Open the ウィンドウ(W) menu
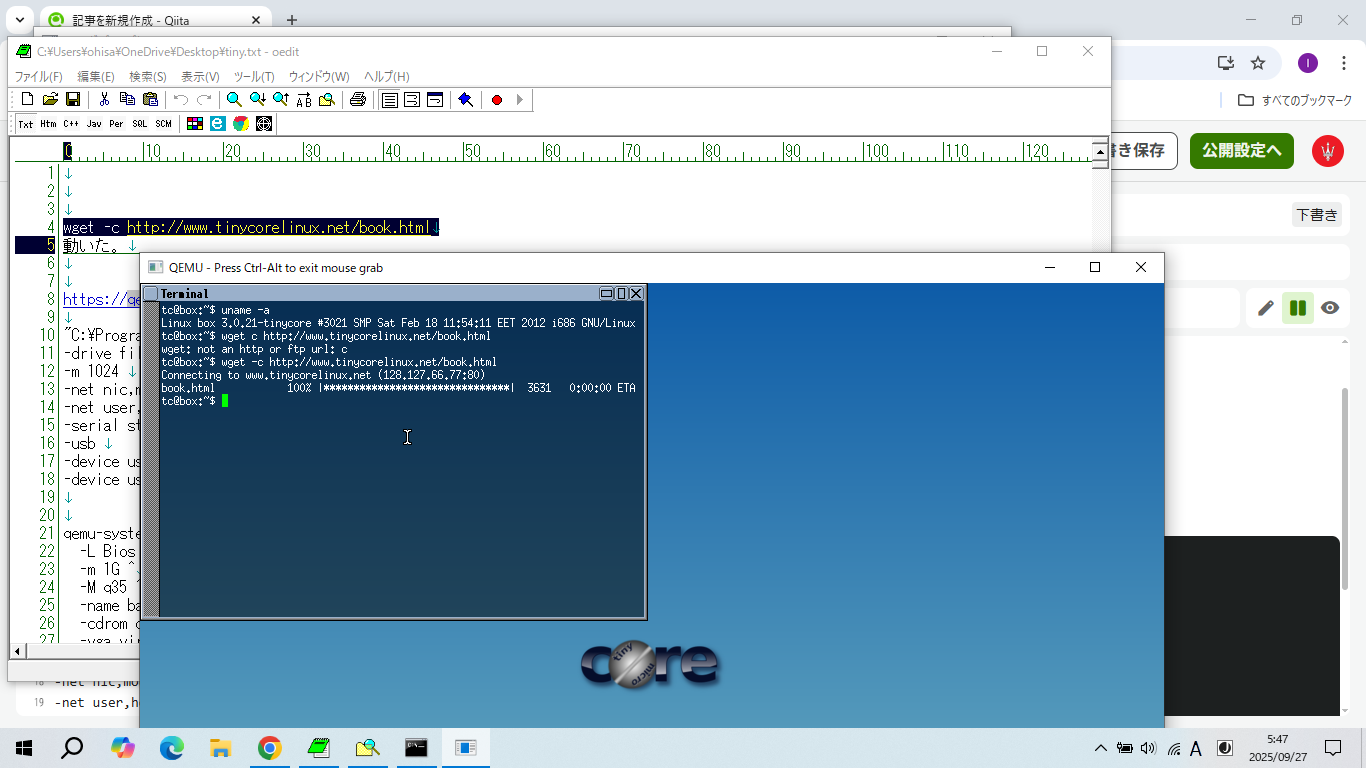This screenshot has width=1366, height=768. click(x=319, y=77)
